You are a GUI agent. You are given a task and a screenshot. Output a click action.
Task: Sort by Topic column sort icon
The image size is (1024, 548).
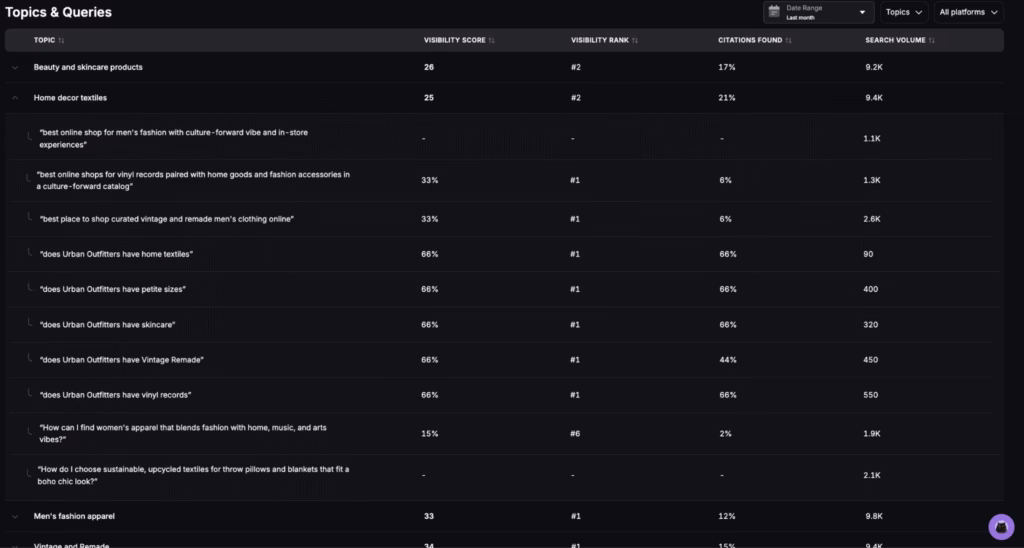(x=62, y=40)
